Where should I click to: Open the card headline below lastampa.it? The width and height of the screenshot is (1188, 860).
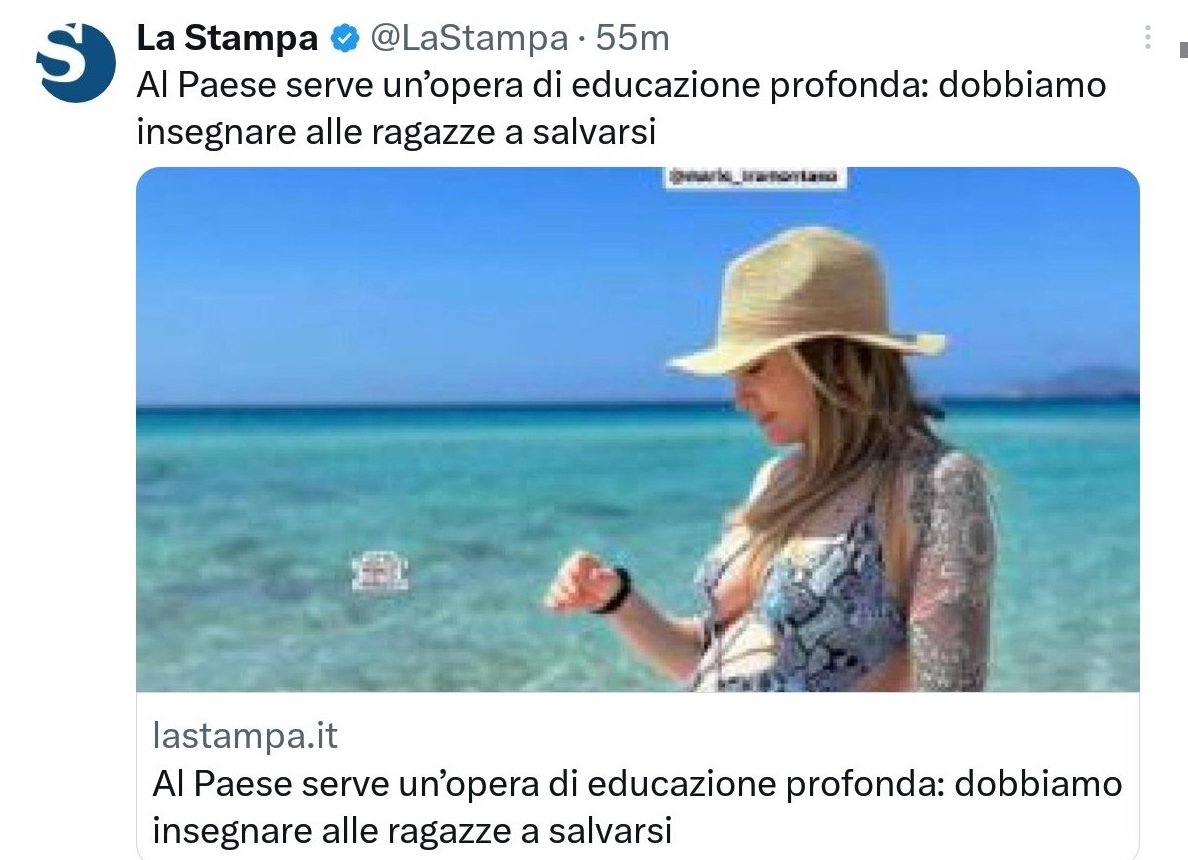tap(637, 806)
